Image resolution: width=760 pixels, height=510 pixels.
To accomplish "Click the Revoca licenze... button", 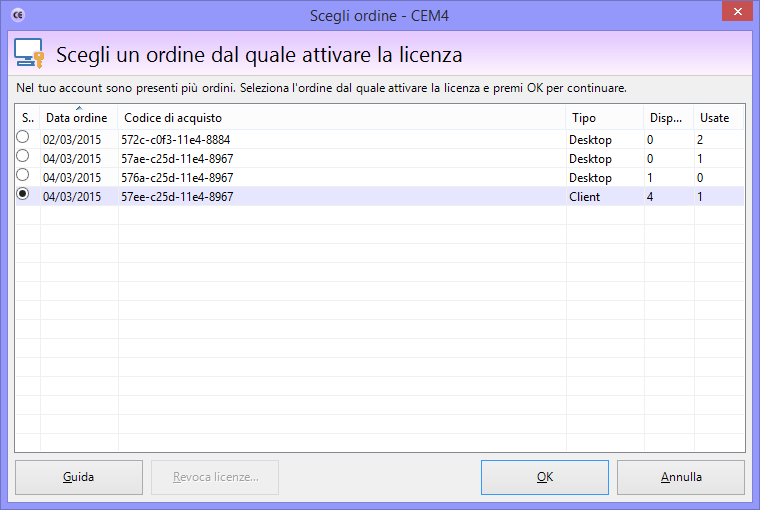I will [215, 478].
